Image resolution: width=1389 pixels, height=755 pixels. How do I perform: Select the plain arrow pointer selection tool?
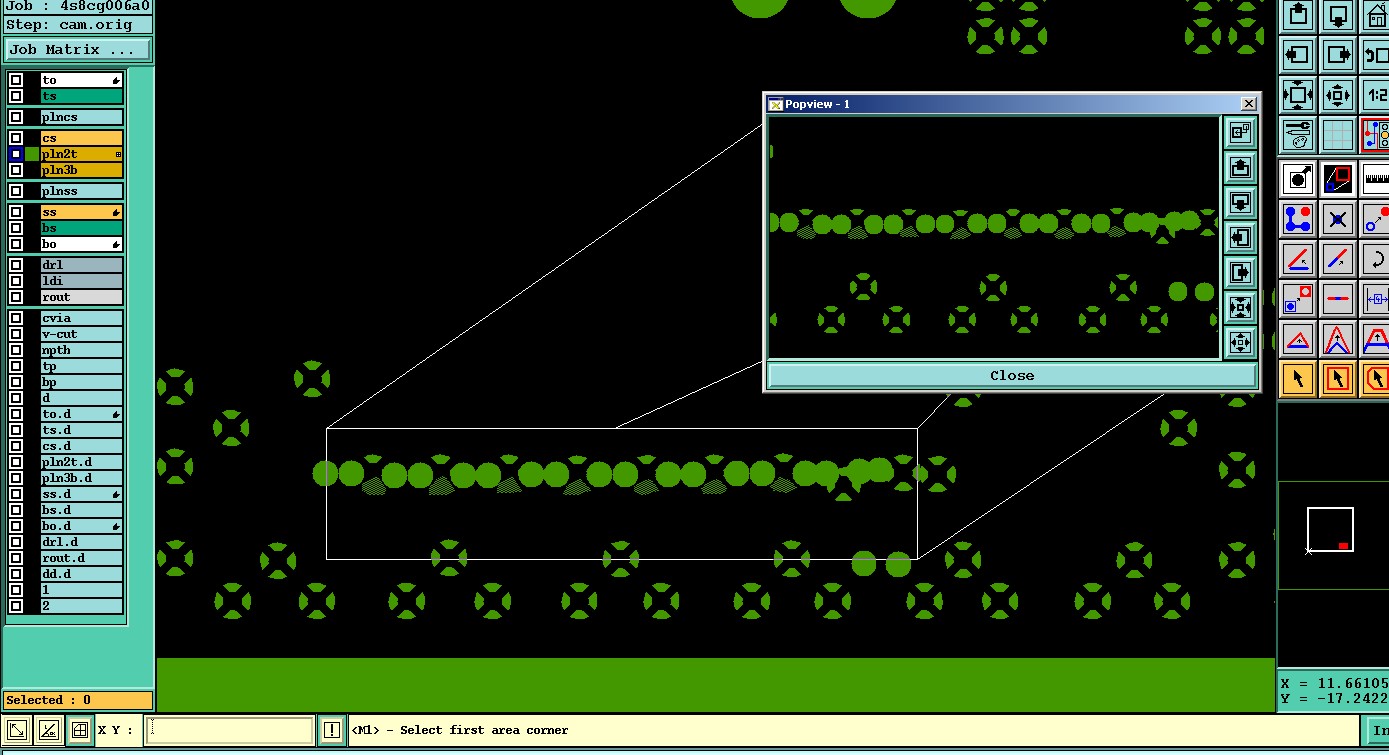pyautogui.click(x=1298, y=379)
